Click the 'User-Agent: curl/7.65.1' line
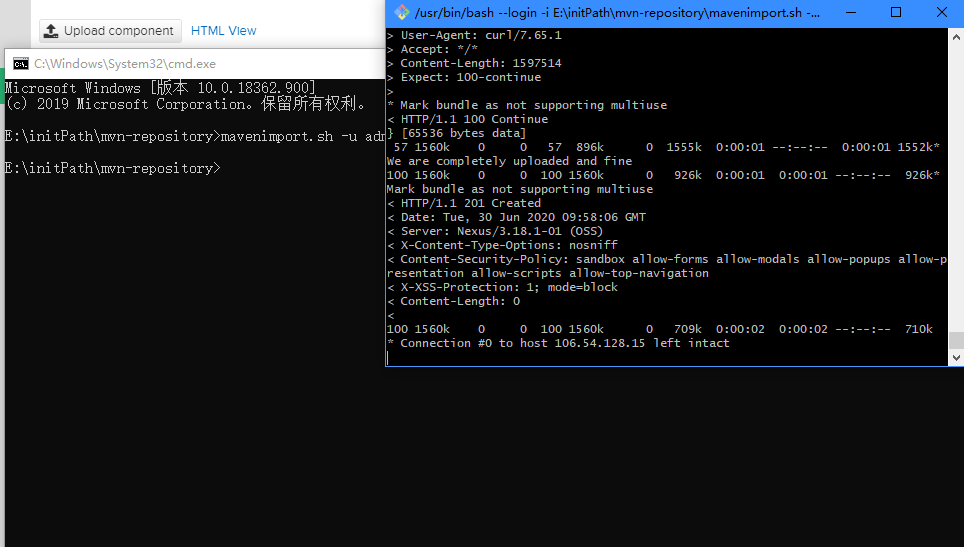The height and width of the screenshot is (547, 964). pos(474,35)
